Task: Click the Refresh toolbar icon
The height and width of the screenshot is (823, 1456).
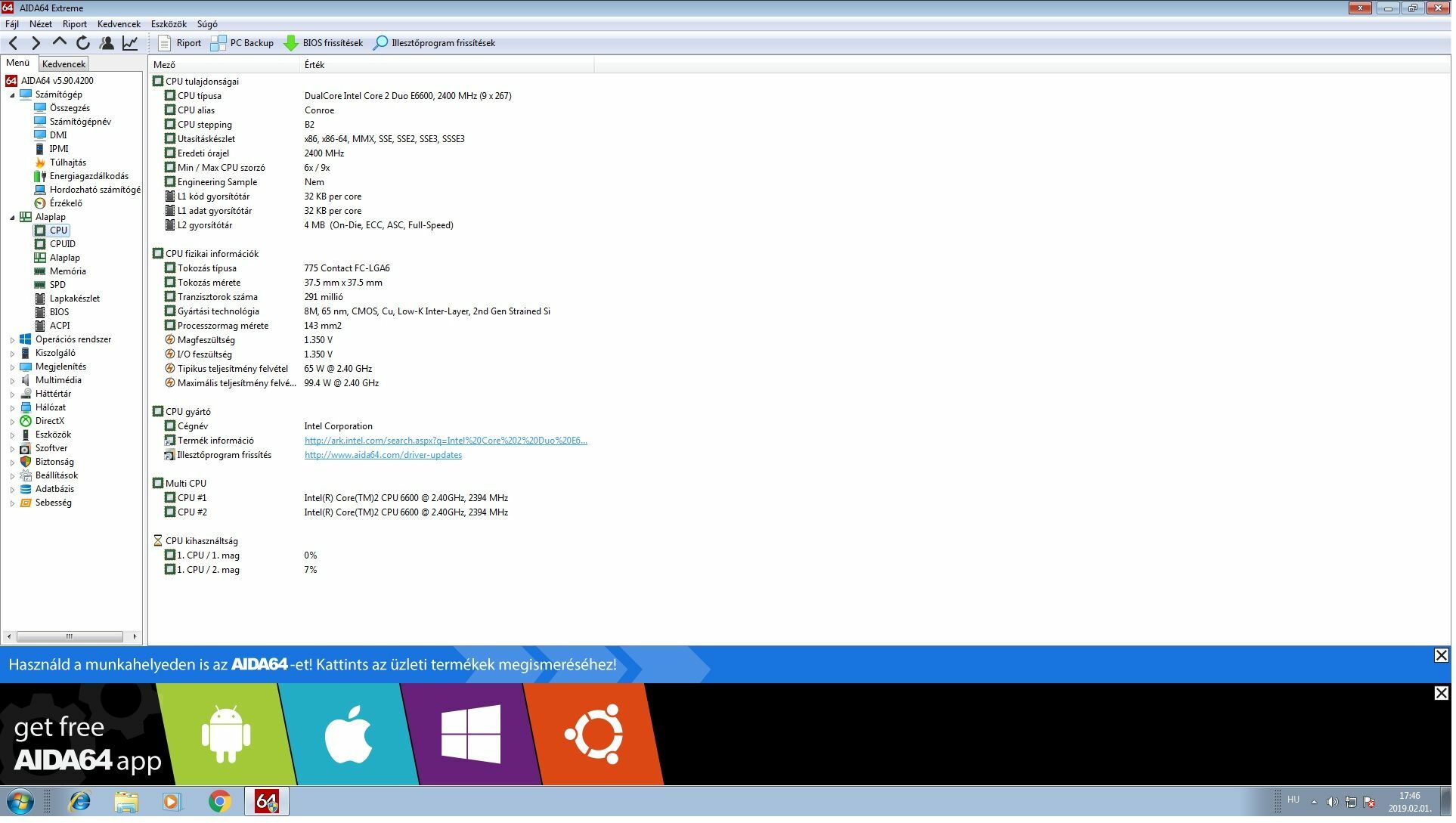Action: pyautogui.click(x=83, y=43)
